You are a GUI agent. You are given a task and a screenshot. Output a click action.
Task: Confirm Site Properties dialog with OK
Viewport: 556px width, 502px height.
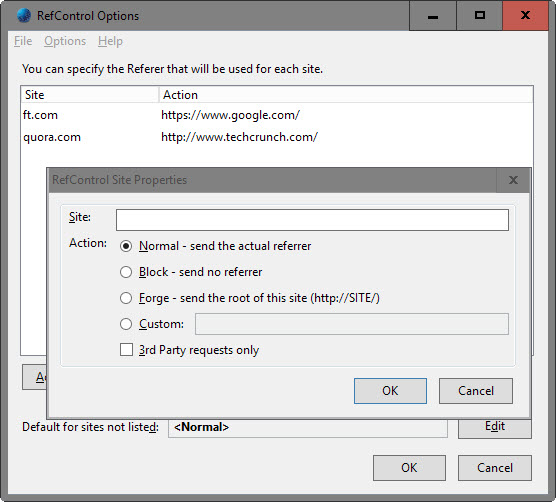(390, 391)
